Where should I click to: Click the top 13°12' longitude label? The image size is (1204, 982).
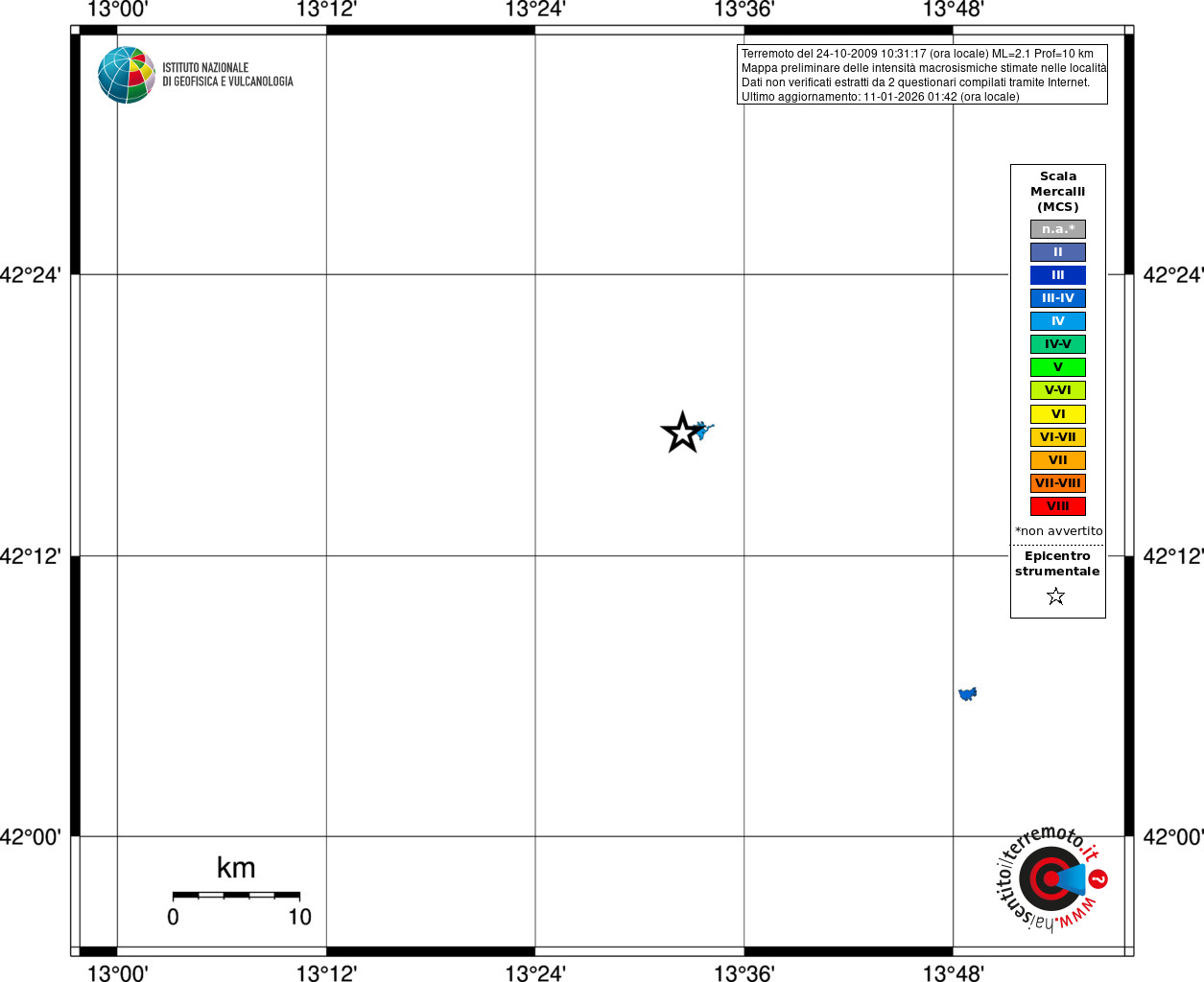[x=326, y=10]
